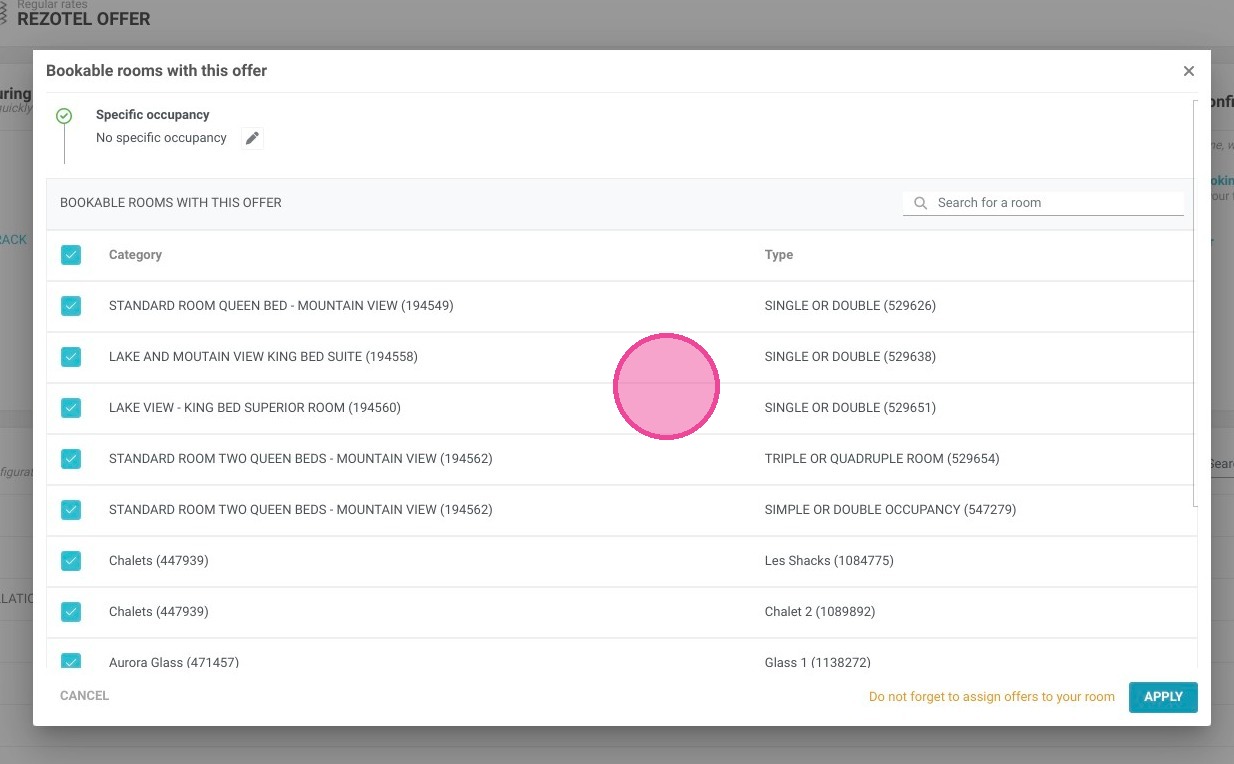Screen dimensions: 1234x764
Task: Click the search magnifier icon
Action: point(920,203)
